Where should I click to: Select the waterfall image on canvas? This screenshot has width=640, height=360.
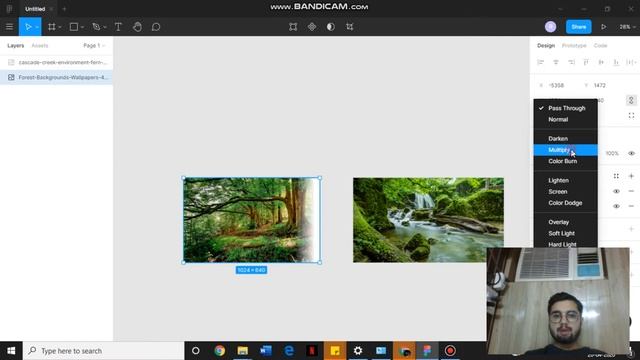(x=428, y=220)
